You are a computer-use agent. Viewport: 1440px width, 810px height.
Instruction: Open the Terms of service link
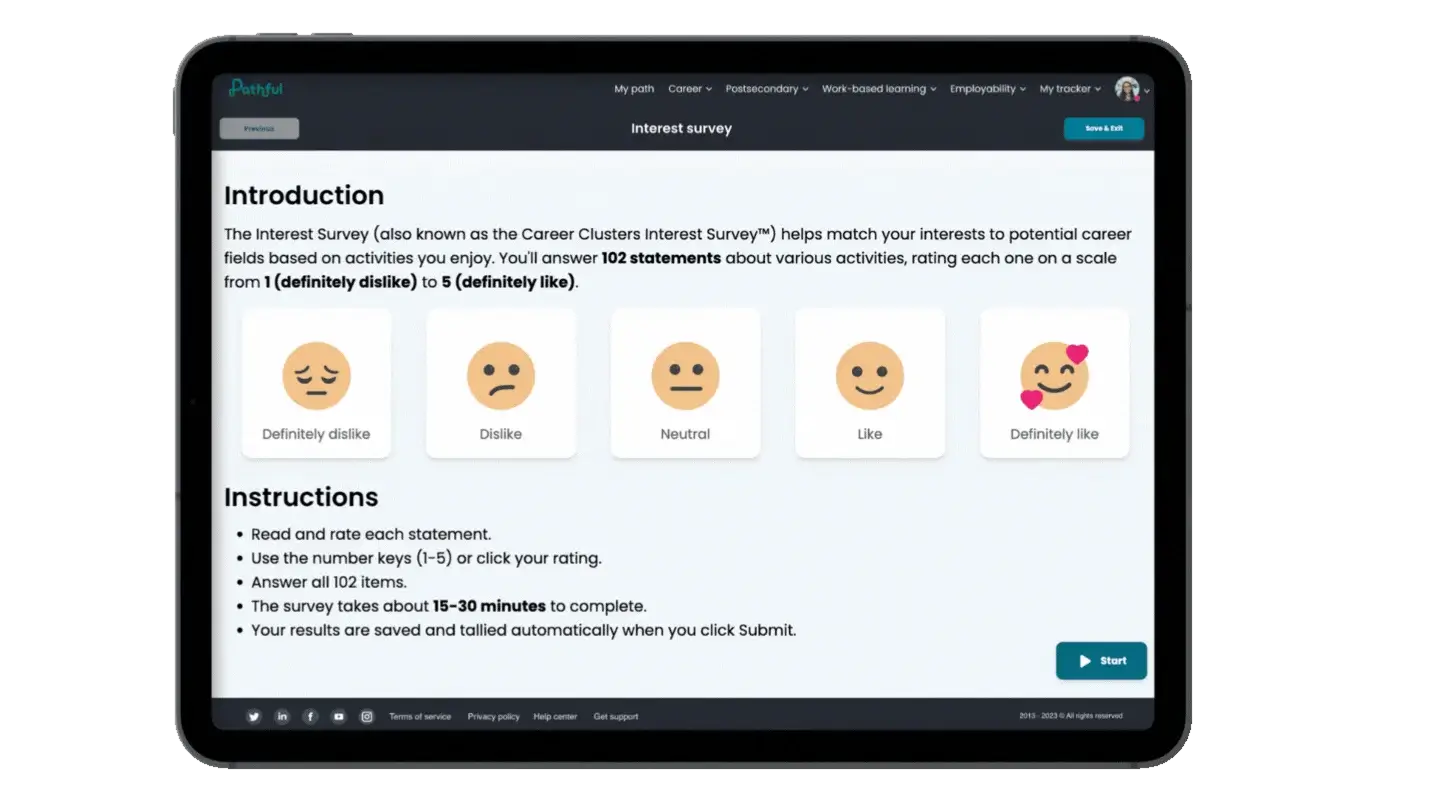coord(420,716)
